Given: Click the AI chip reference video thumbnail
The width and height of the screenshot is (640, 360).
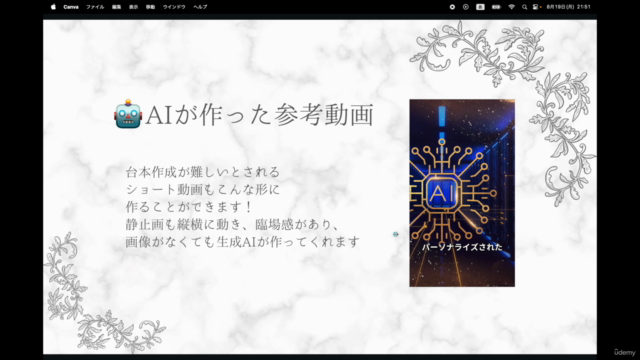Looking at the screenshot, I should coord(462,193).
